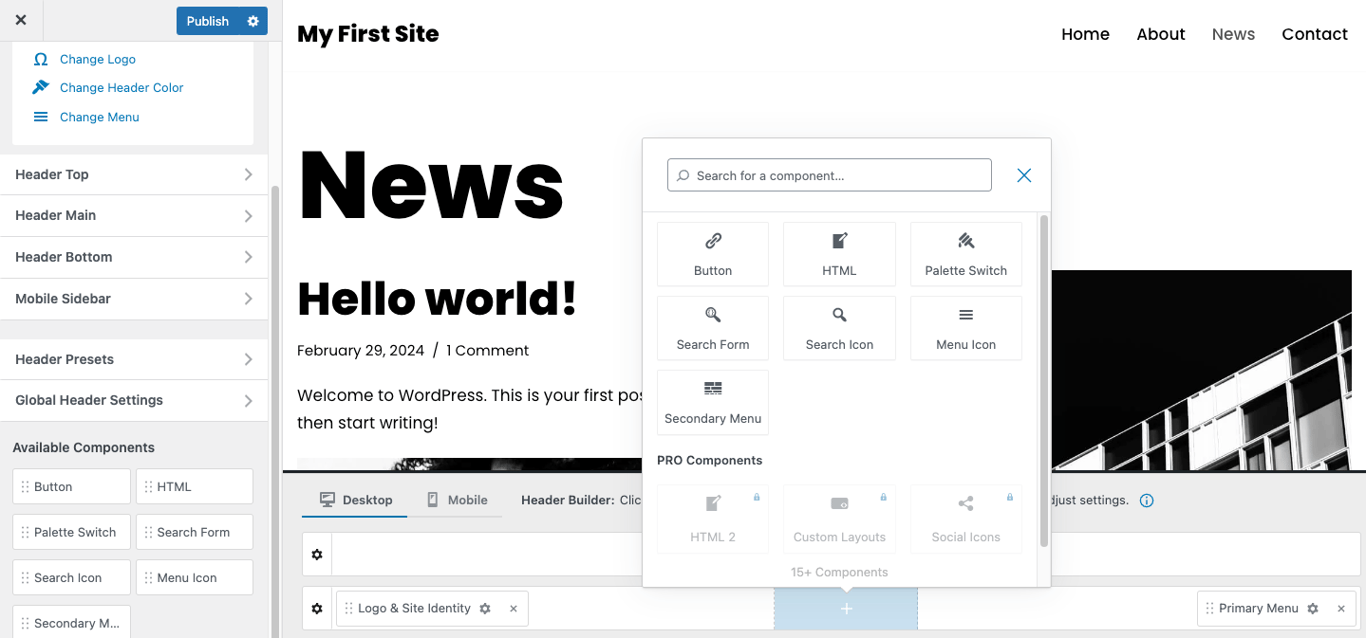This screenshot has height=638, width=1366.
Task: Add the Button component from the picker popup
Action: pyautogui.click(x=712, y=254)
